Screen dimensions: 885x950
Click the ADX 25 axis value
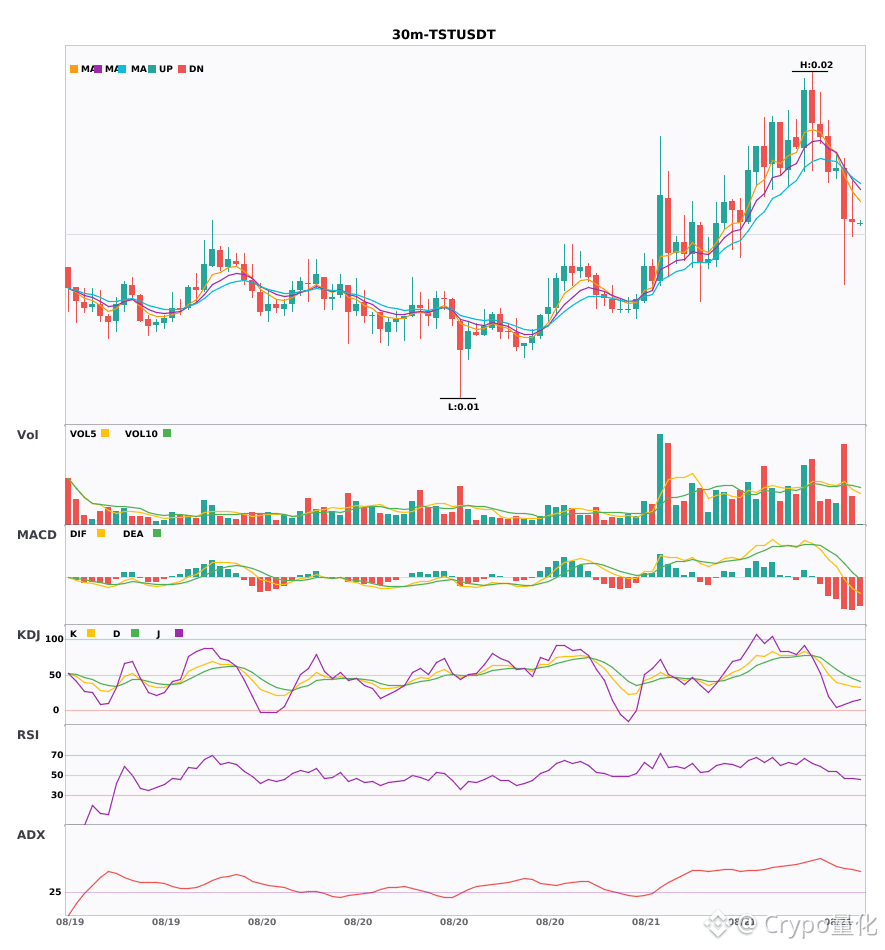(55, 892)
